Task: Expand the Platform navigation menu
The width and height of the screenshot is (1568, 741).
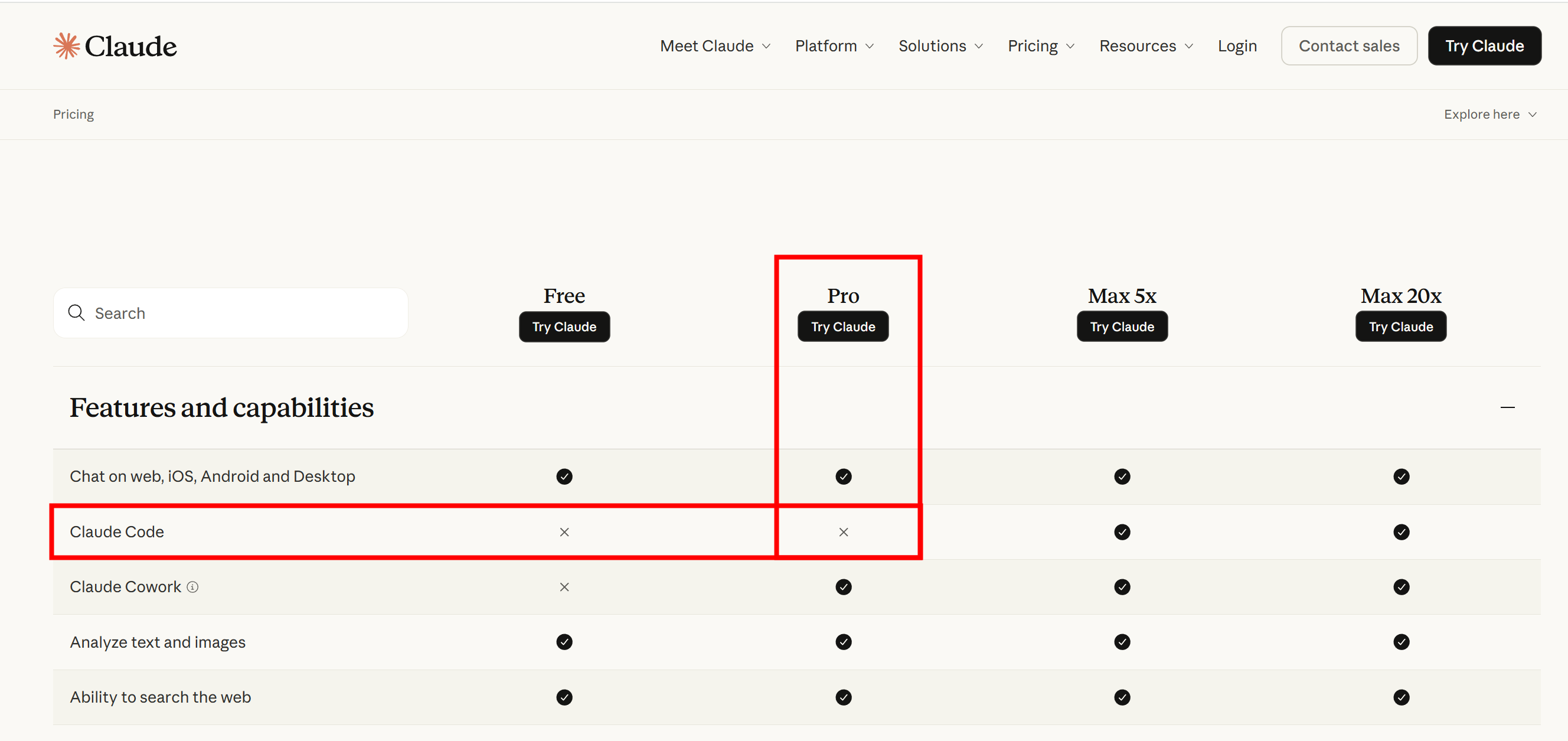Action: click(x=835, y=45)
